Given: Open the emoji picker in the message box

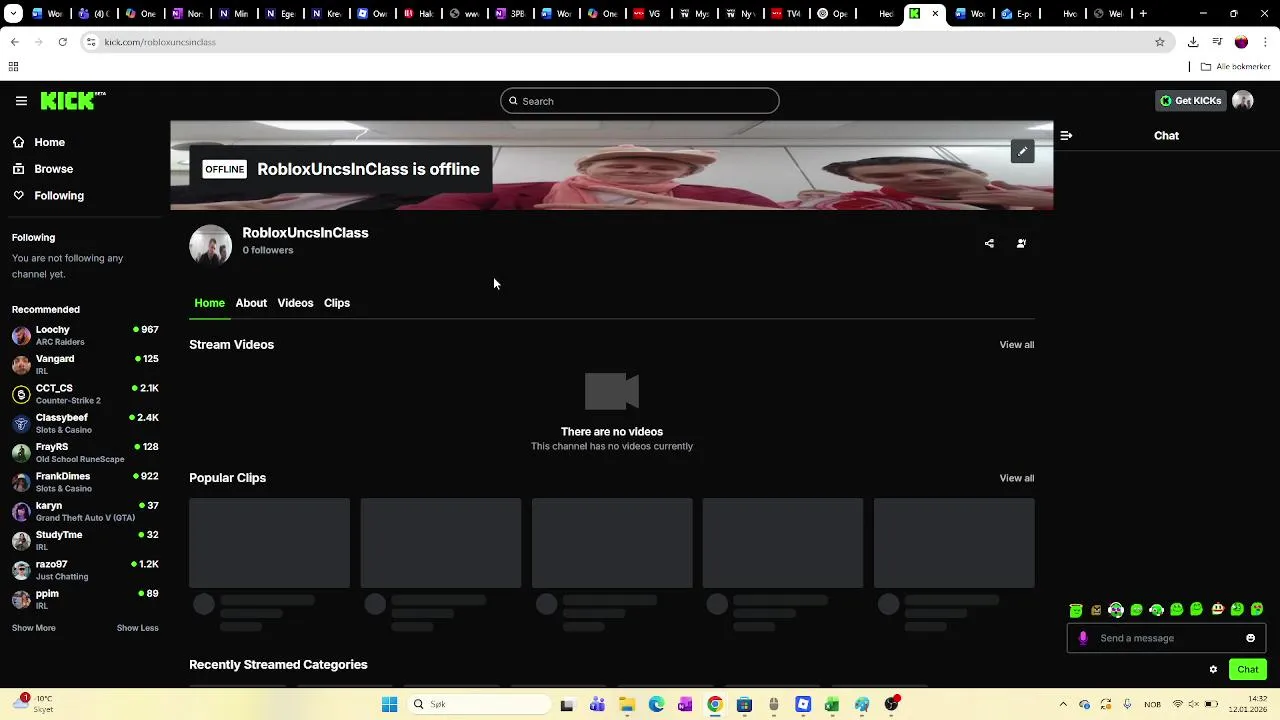Looking at the screenshot, I should 1250,638.
